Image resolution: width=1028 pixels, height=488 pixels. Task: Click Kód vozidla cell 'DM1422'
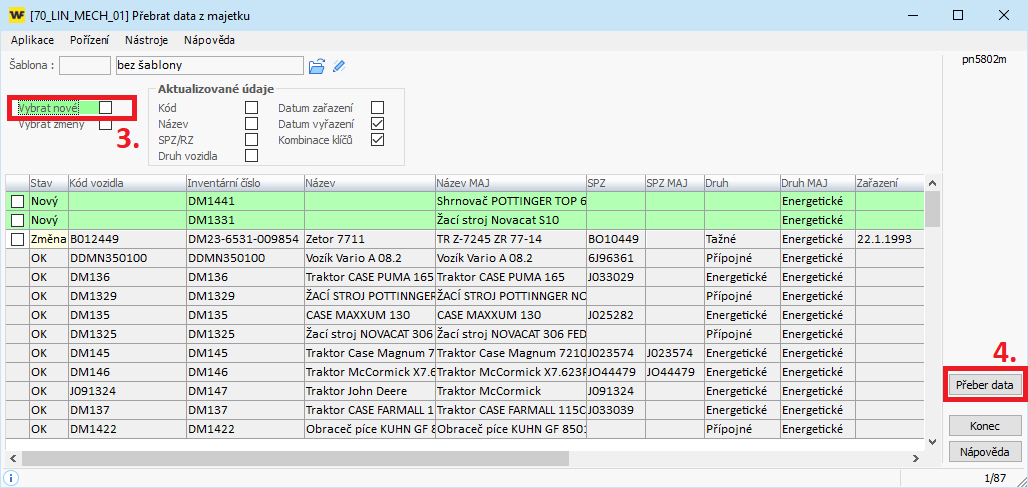127,429
